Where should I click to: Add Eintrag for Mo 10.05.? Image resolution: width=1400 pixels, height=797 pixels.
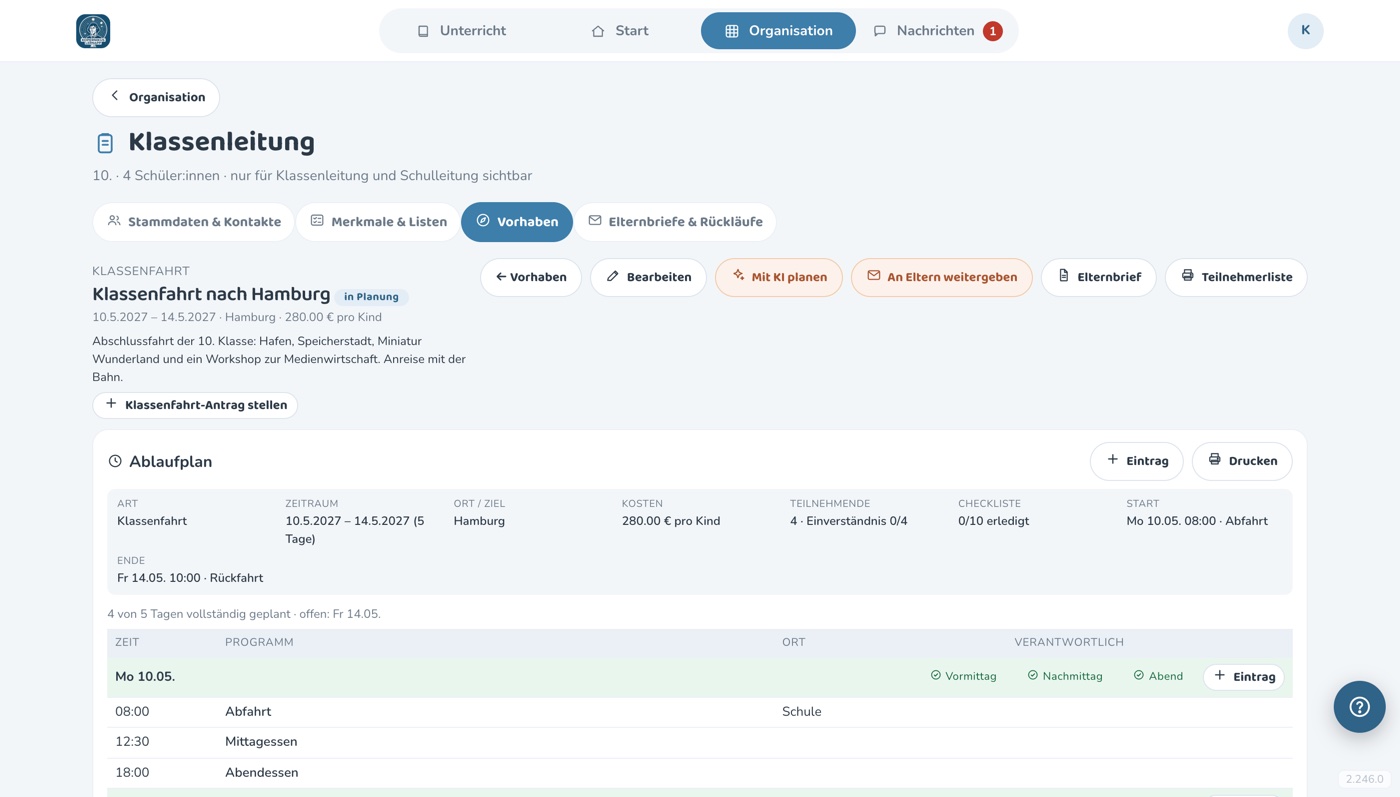(x=1244, y=677)
